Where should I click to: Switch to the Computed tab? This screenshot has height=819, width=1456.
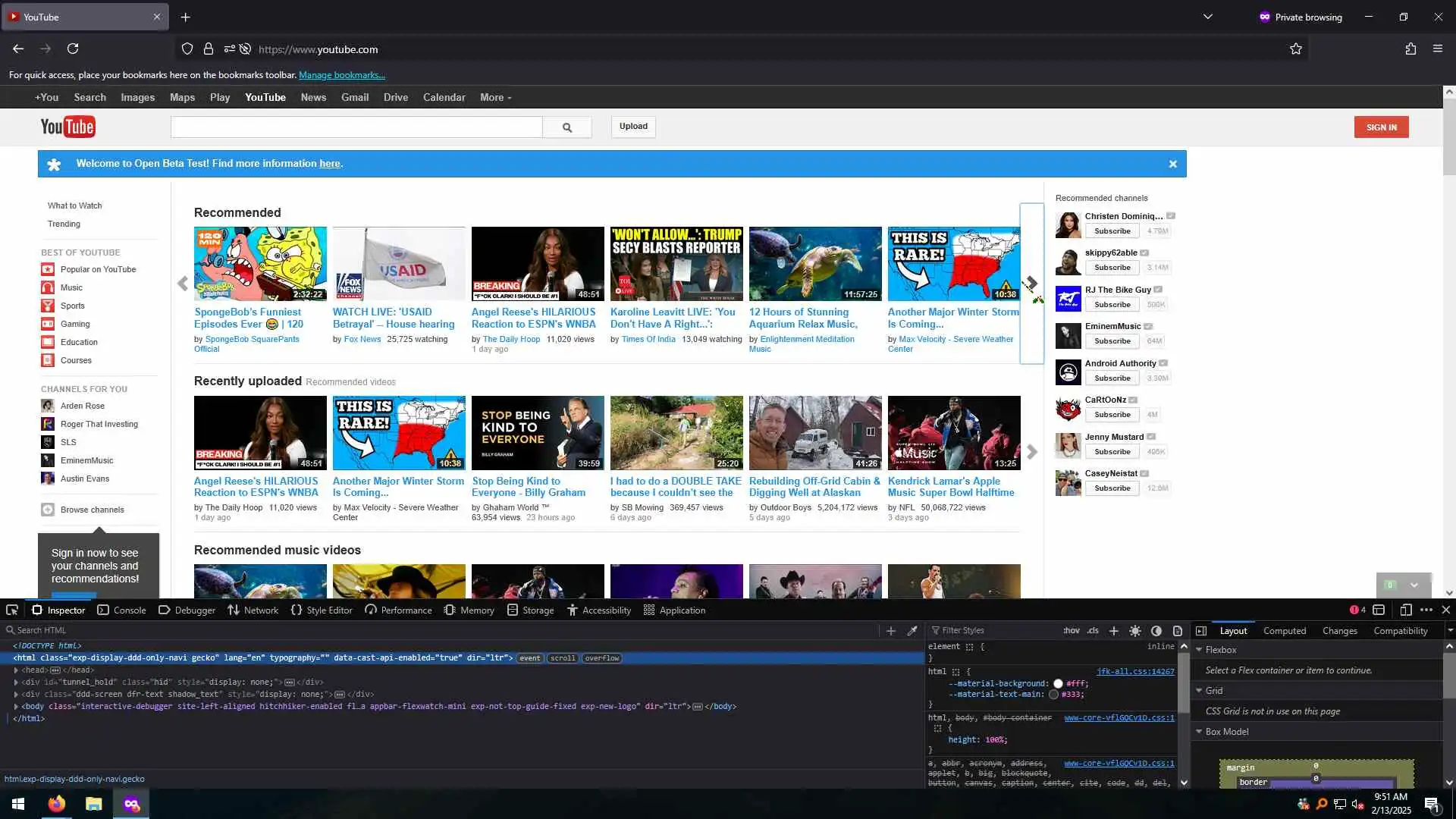[1284, 631]
